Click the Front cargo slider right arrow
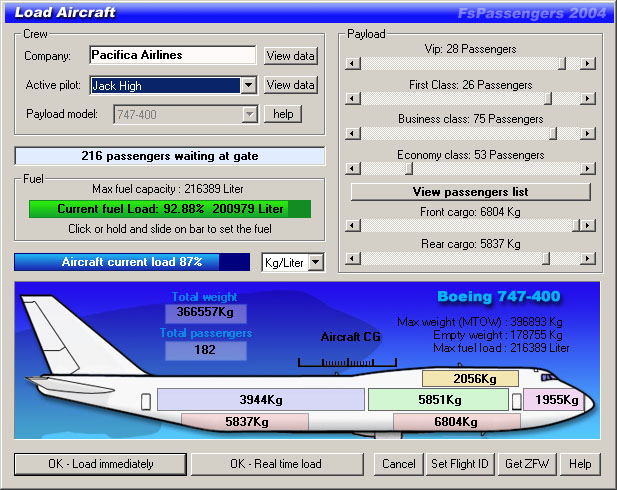Screen dimensions: 617x490 pos(588,226)
